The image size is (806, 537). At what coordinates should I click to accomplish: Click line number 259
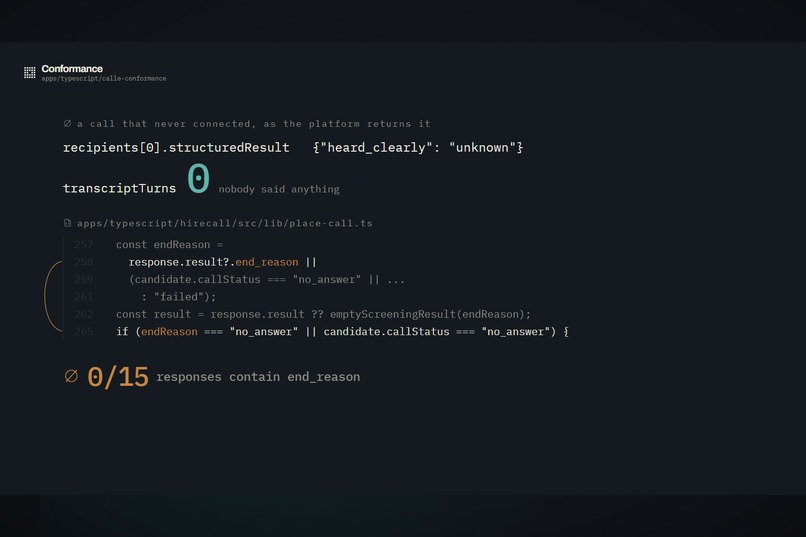(83, 280)
